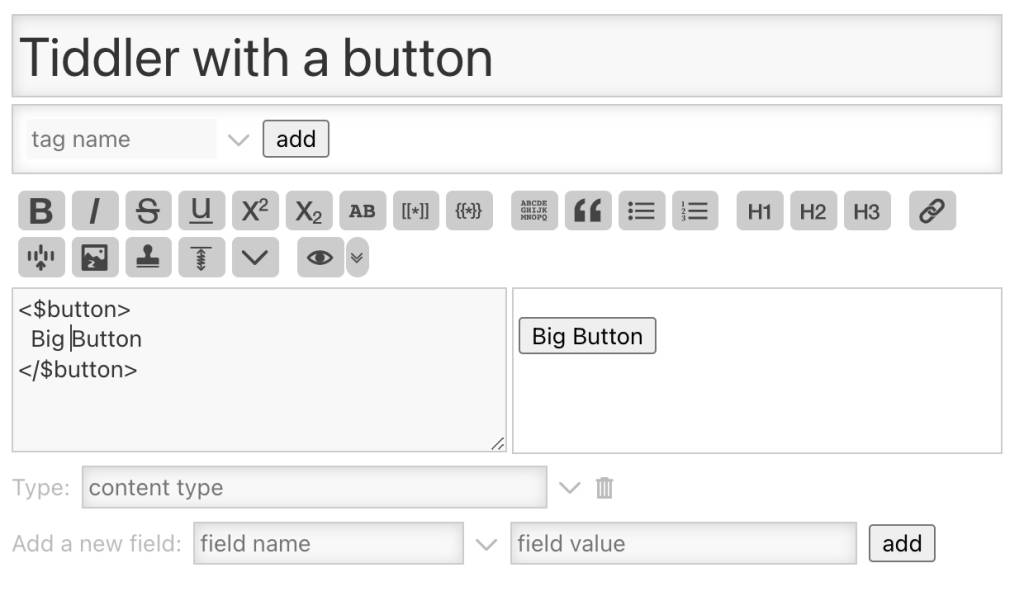Format selection as quote block
The width and height of the screenshot is (1024, 601).
tap(588, 210)
